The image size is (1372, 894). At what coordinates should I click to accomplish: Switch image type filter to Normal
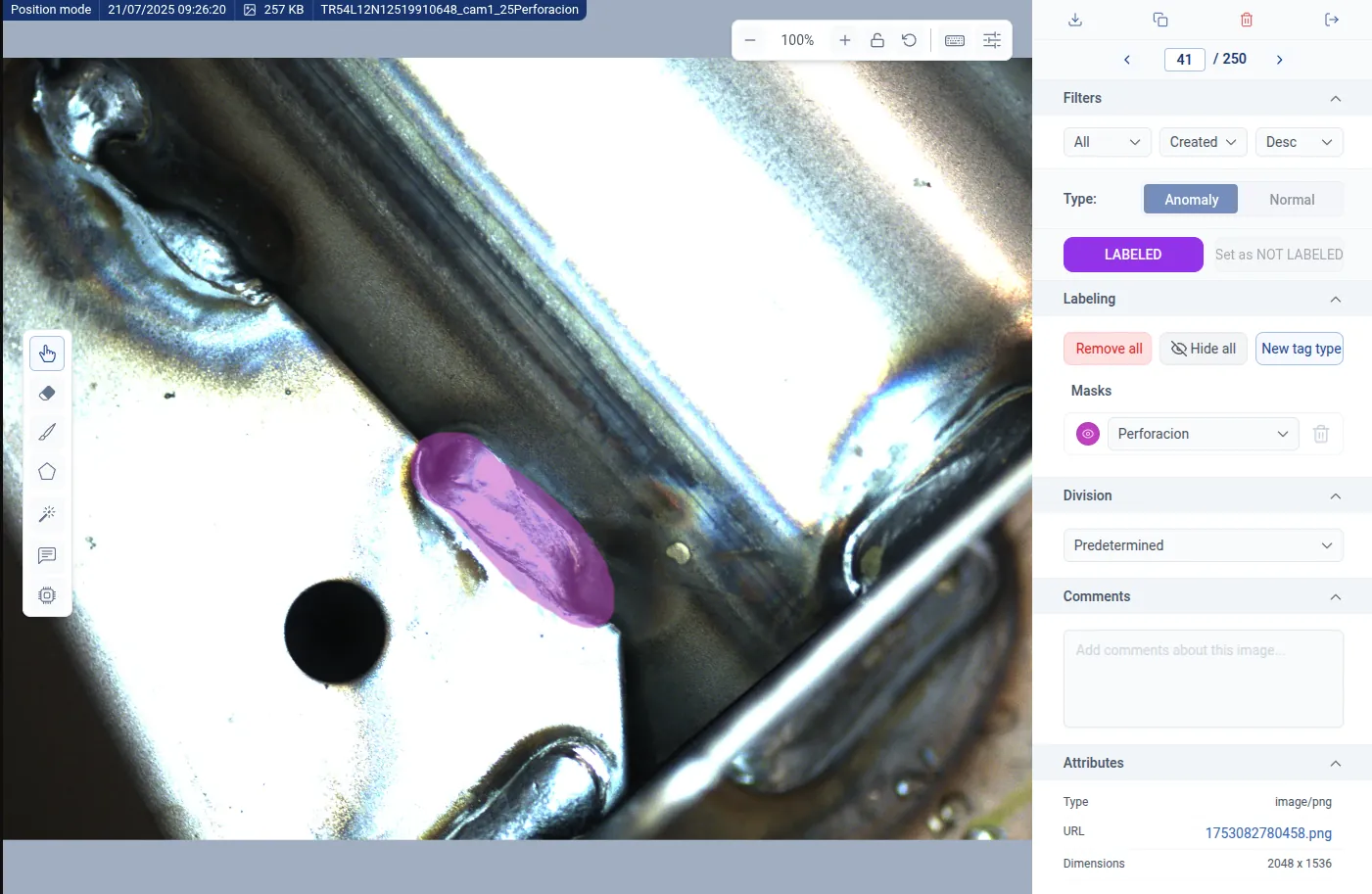(x=1292, y=199)
